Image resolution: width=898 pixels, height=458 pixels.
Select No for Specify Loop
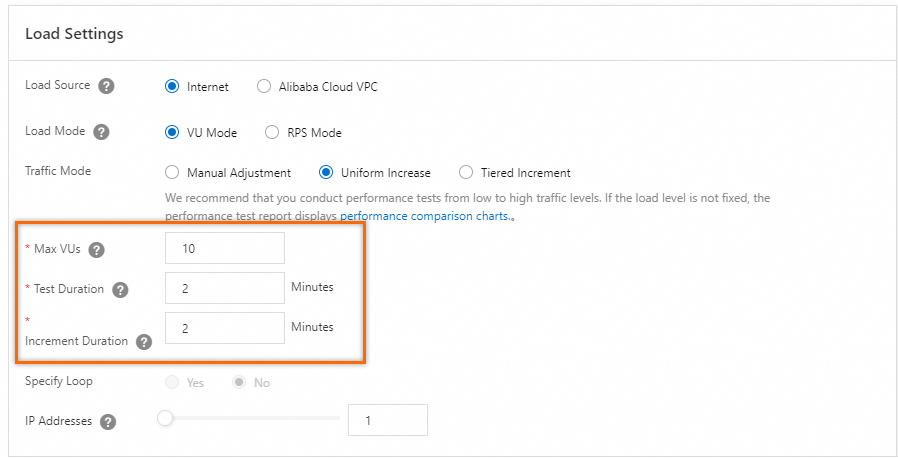[240, 383]
